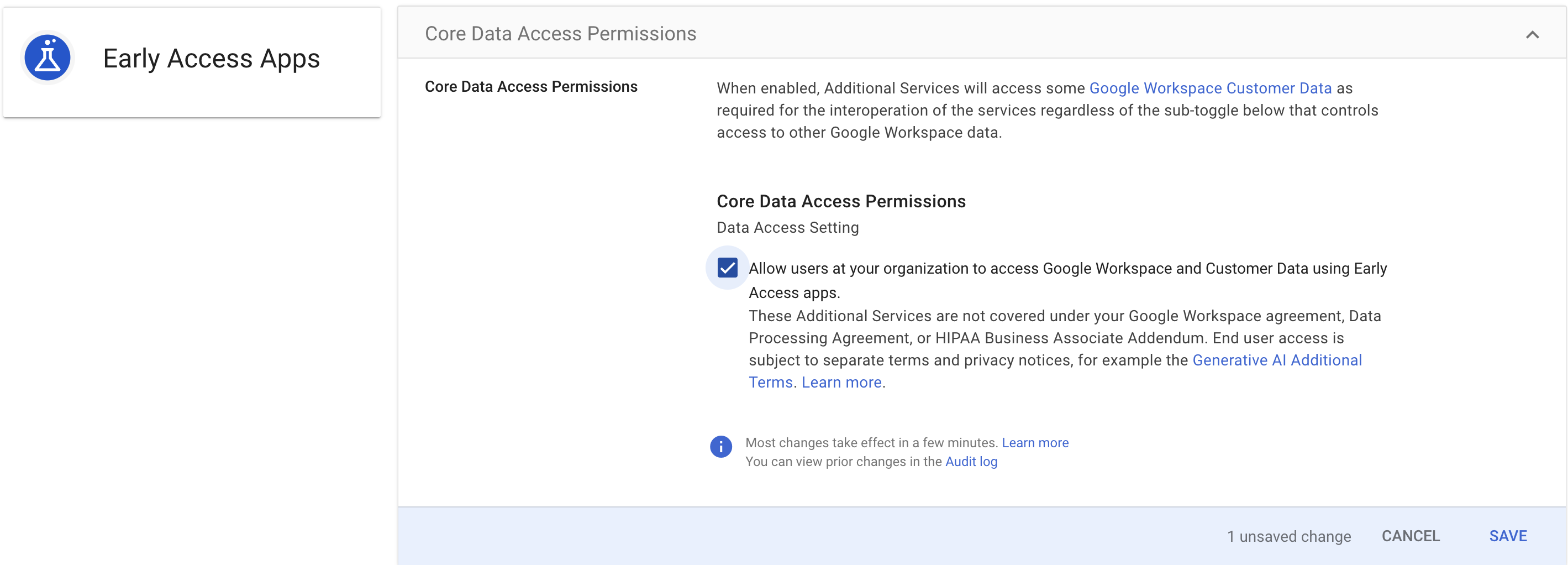Open Generative AI Additional Terms link
The image size is (1568, 565).
tap(1055, 371)
